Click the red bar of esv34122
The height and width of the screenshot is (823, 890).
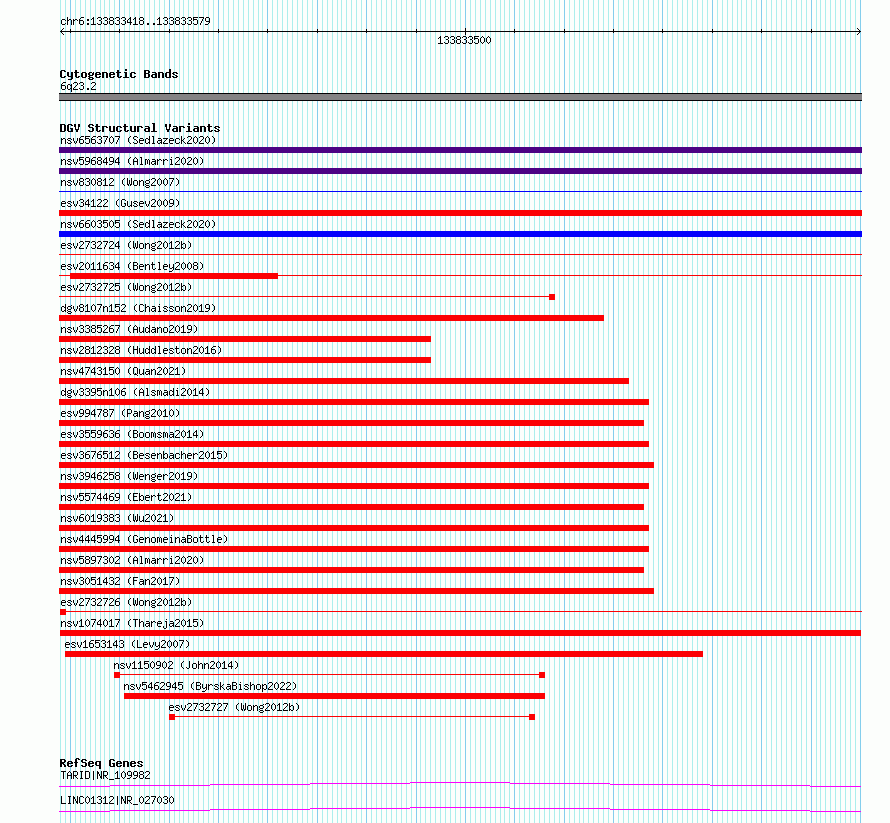point(460,213)
